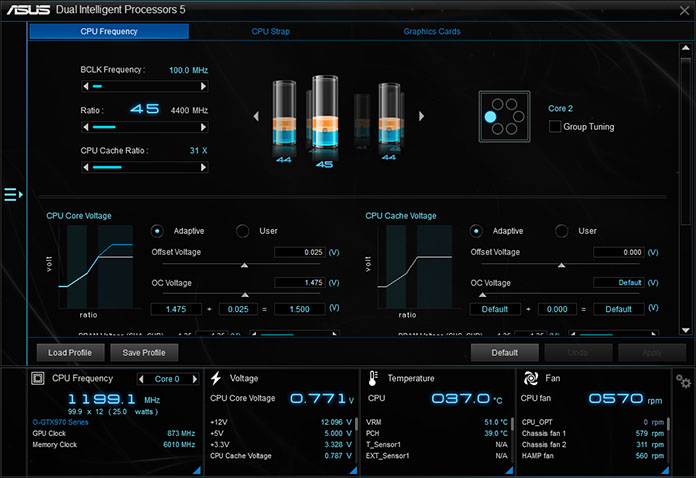Image resolution: width=696 pixels, height=478 pixels.
Task: Switch to the CPU Strap tab
Action: pos(270,32)
